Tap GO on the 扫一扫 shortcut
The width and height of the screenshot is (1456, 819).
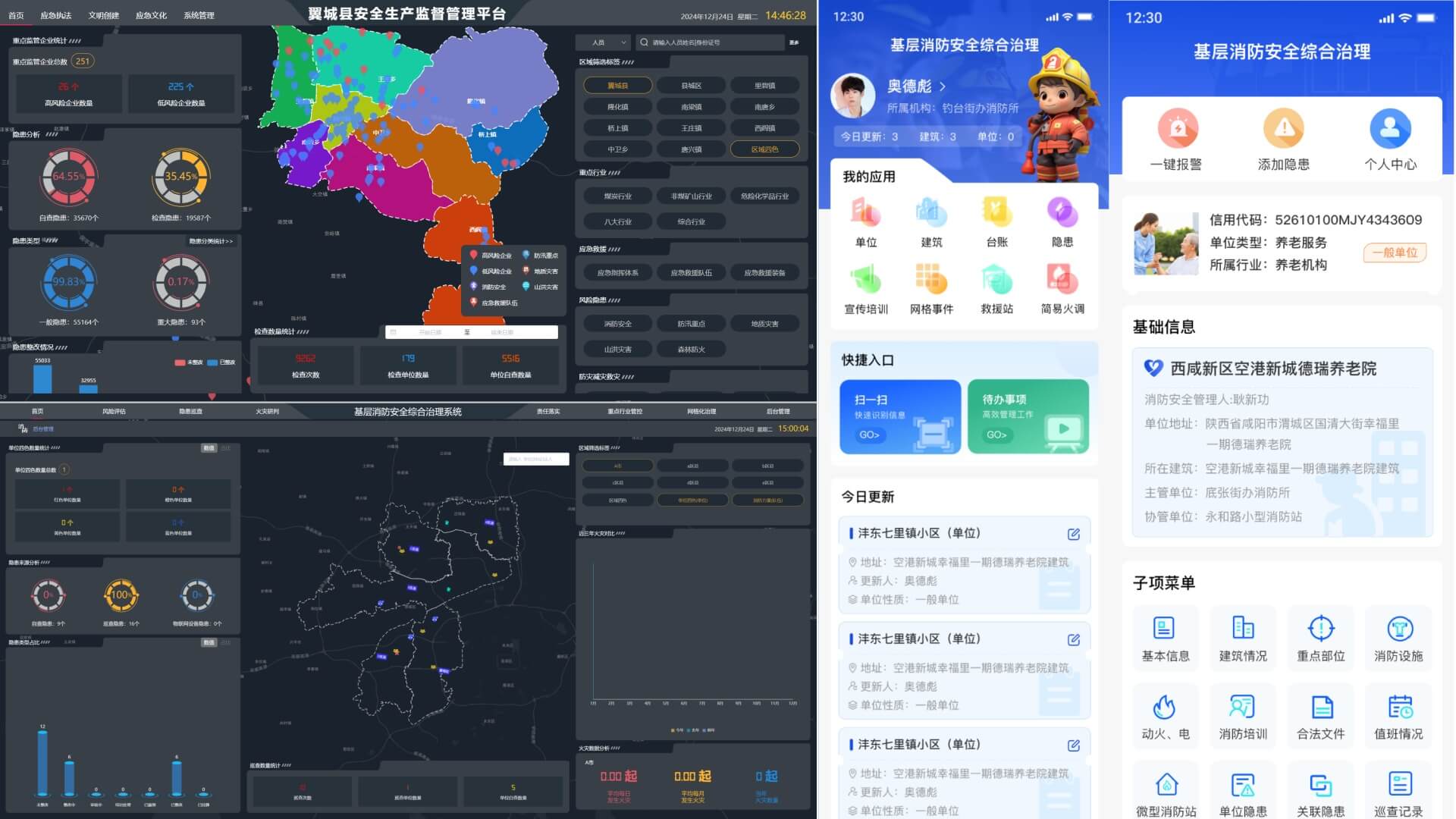(868, 435)
